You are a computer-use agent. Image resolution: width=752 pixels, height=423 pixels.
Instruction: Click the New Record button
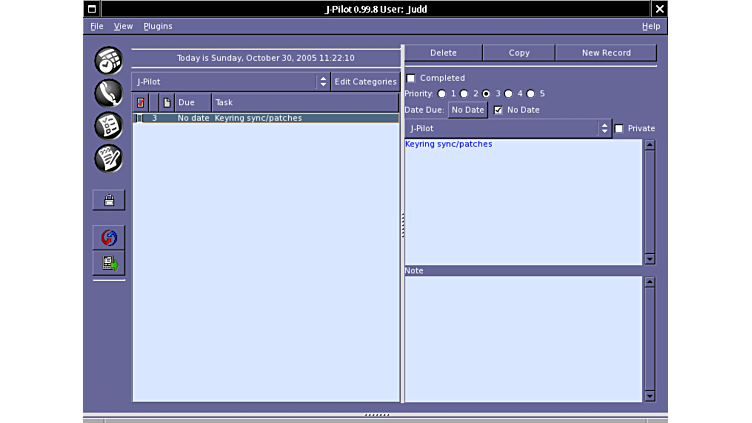[606, 53]
